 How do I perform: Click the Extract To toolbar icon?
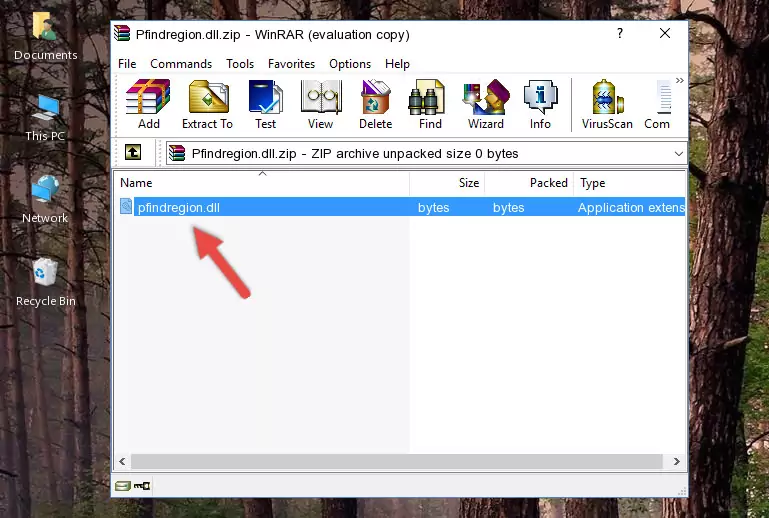(x=207, y=104)
